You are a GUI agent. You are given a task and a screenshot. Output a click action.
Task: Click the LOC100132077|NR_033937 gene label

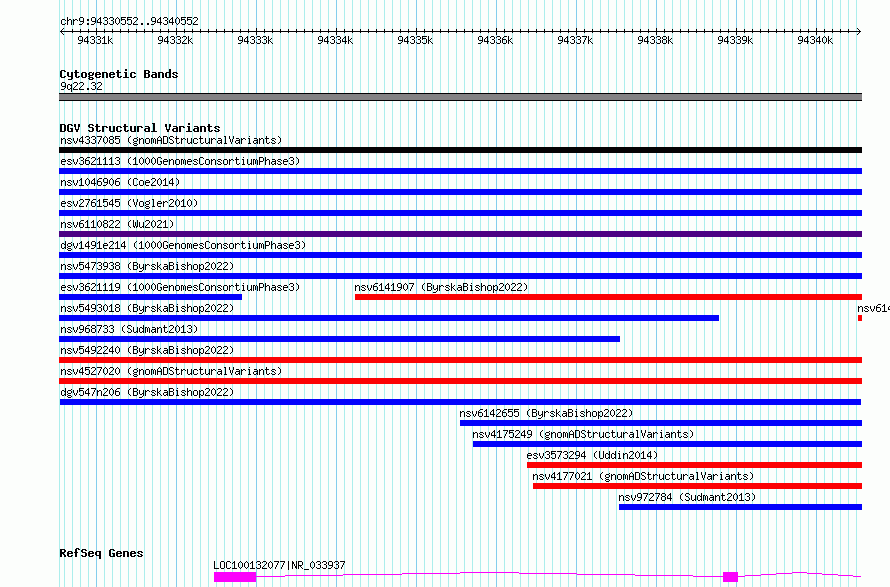pyautogui.click(x=279, y=565)
